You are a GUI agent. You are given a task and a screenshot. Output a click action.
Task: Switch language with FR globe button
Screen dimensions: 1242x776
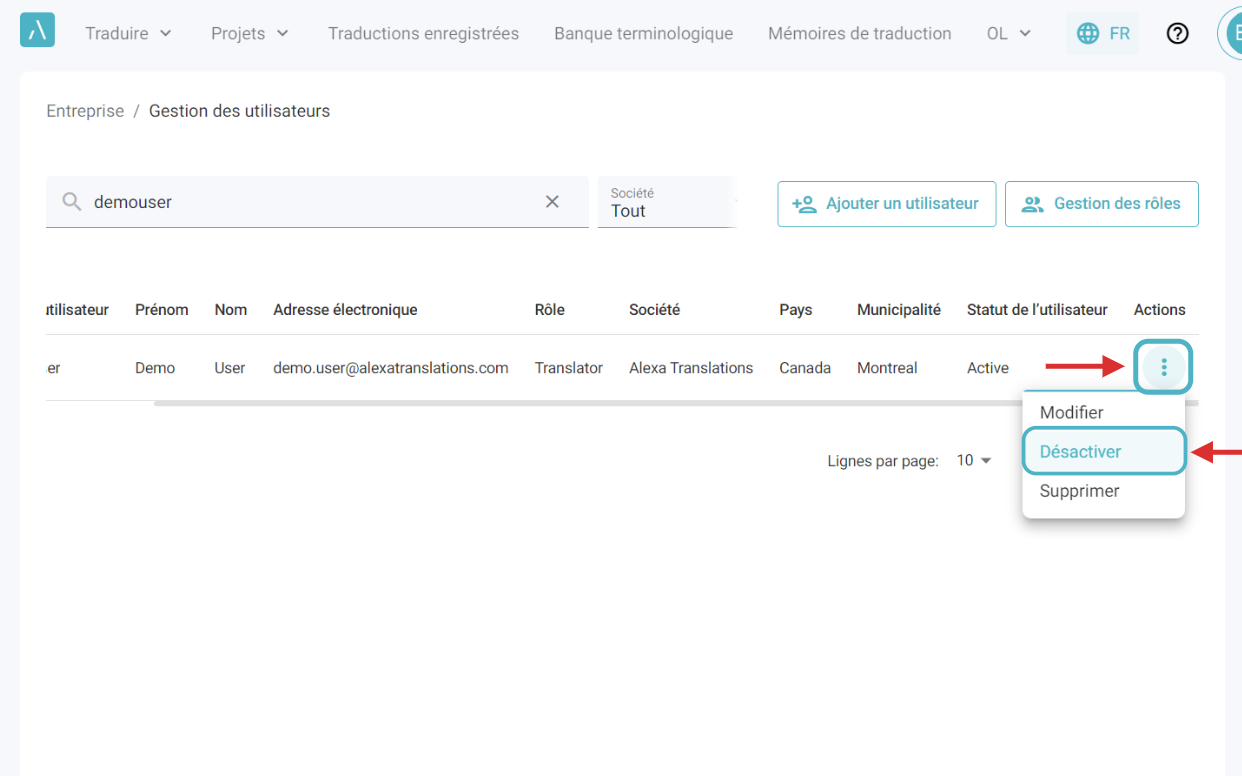[x=1102, y=33]
